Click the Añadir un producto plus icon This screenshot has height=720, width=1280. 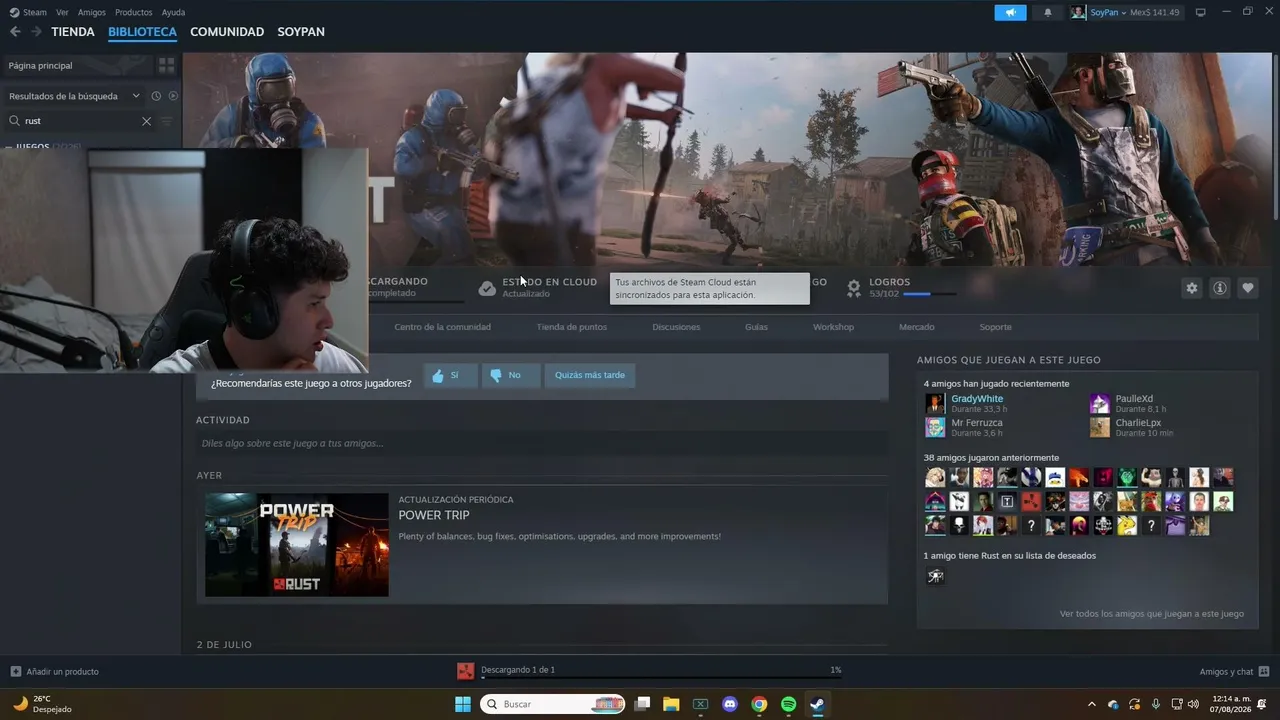click(x=15, y=671)
